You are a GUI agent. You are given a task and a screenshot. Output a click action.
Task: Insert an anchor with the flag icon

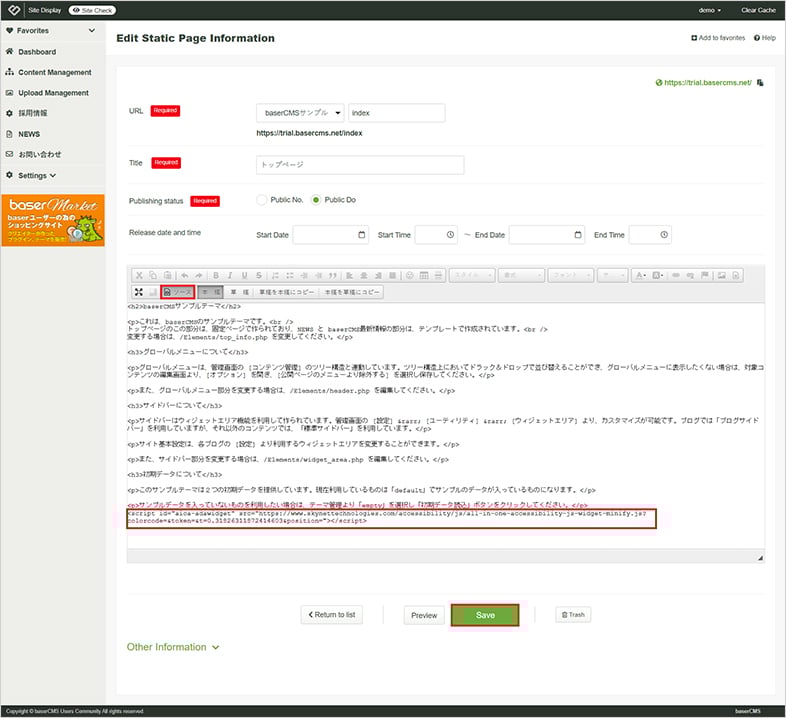[x=705, y=275]
